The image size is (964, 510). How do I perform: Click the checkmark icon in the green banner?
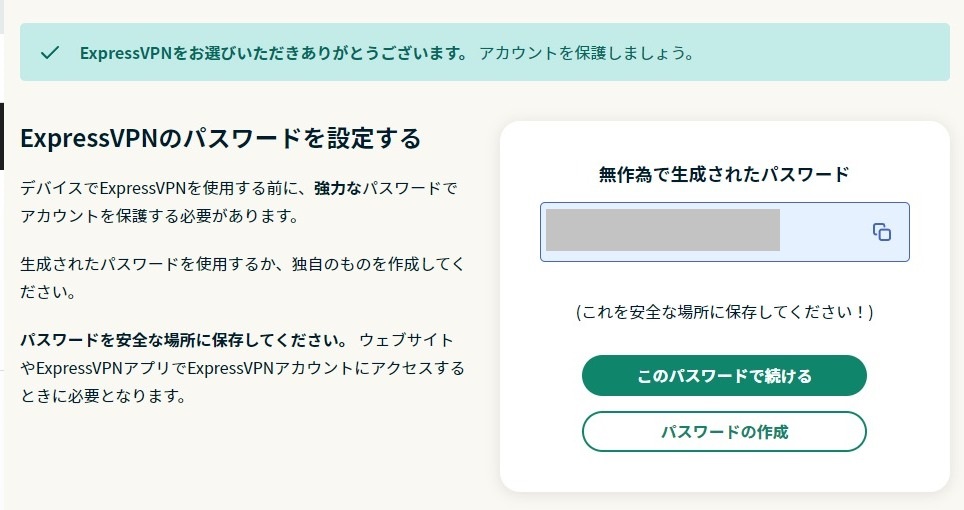(x=50, y=53)
